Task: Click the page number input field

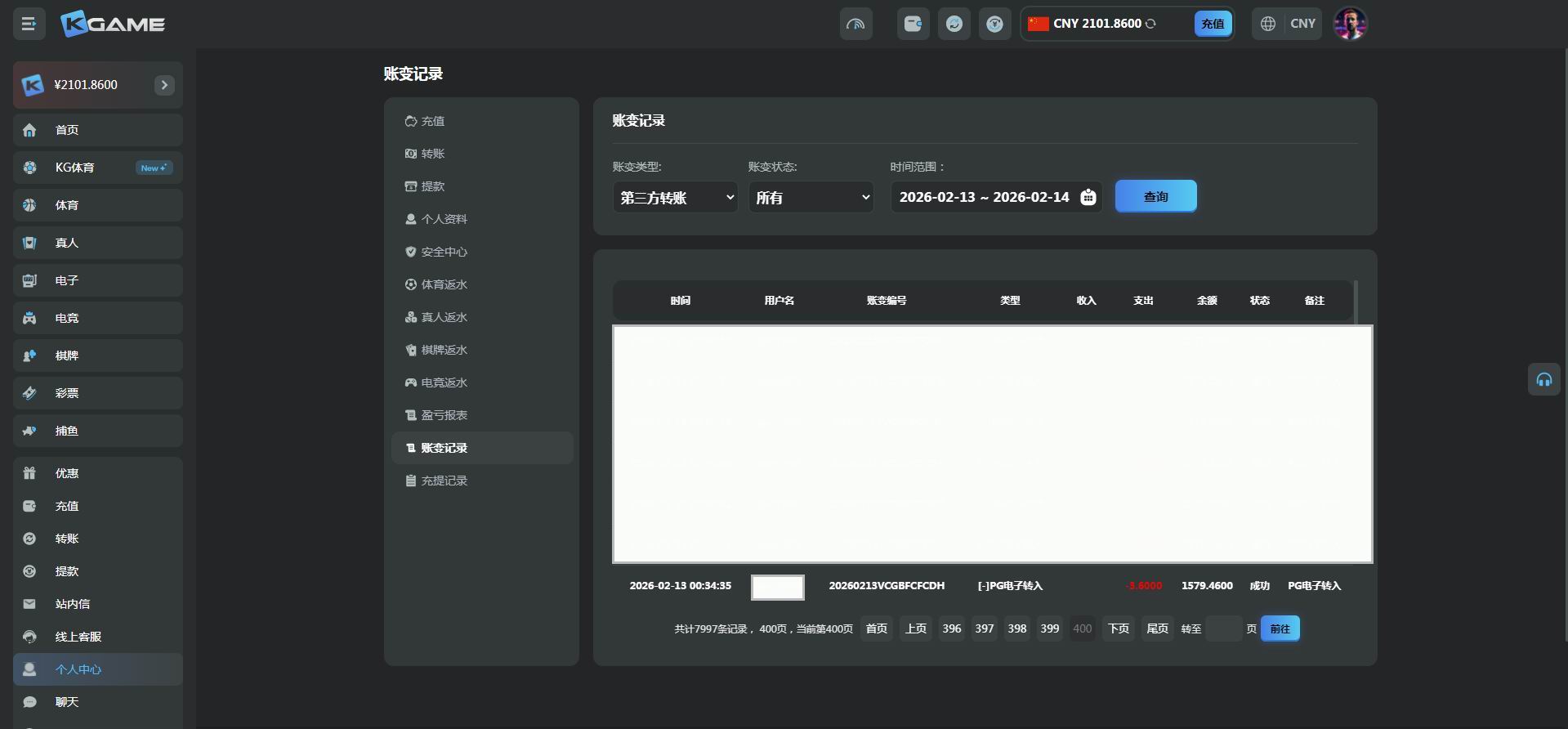Action: coord(1223,628)
